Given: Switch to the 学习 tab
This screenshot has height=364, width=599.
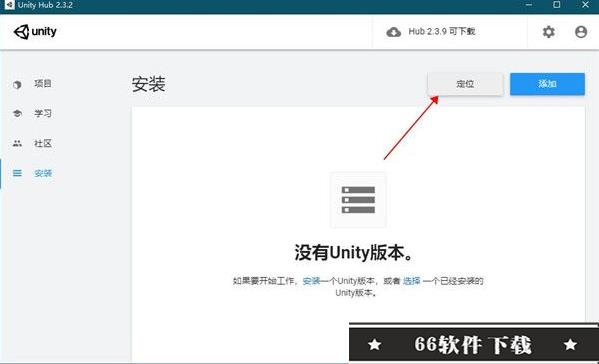Looking at the screenshot, I should 42,113.
